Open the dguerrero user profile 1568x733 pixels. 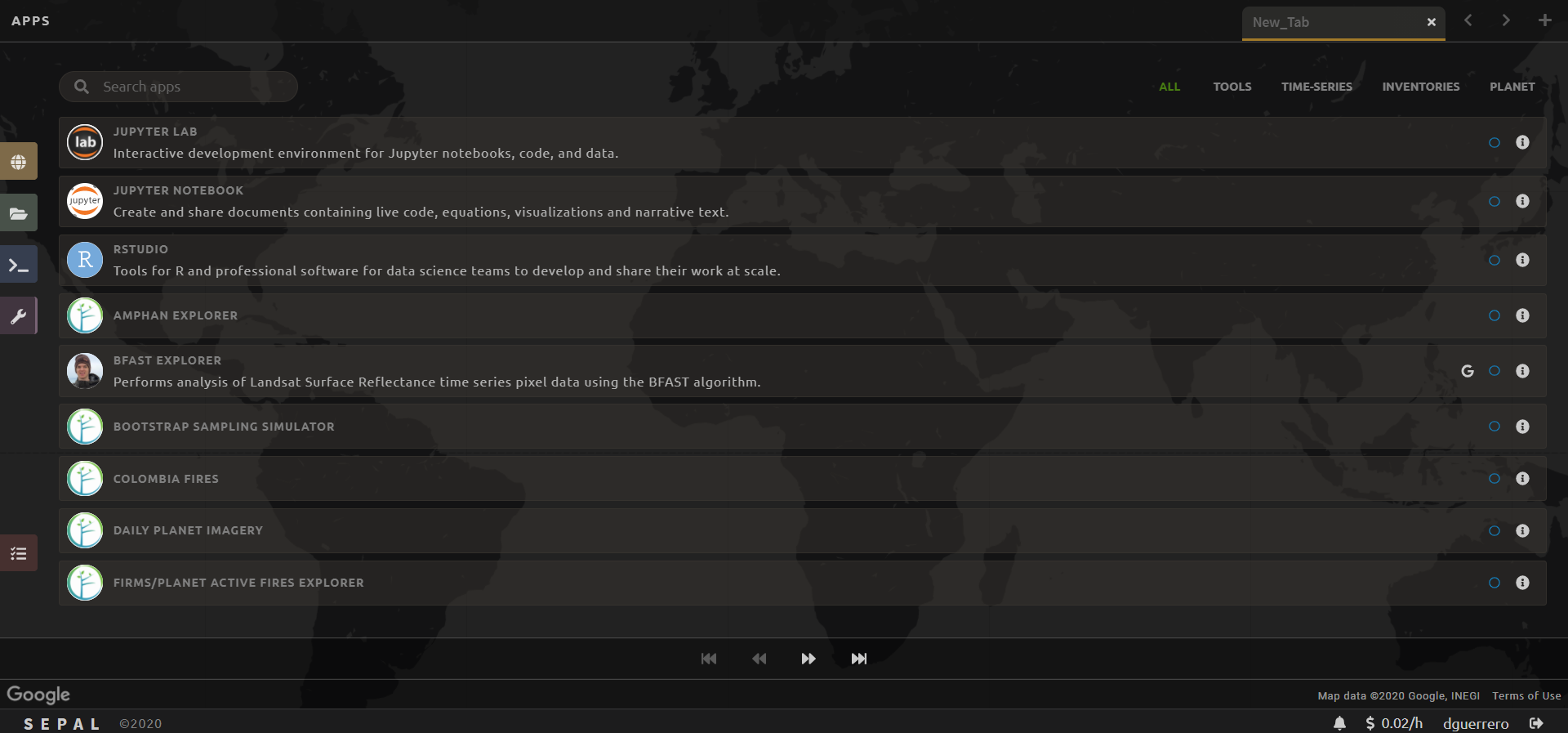tap(1476, 723)
